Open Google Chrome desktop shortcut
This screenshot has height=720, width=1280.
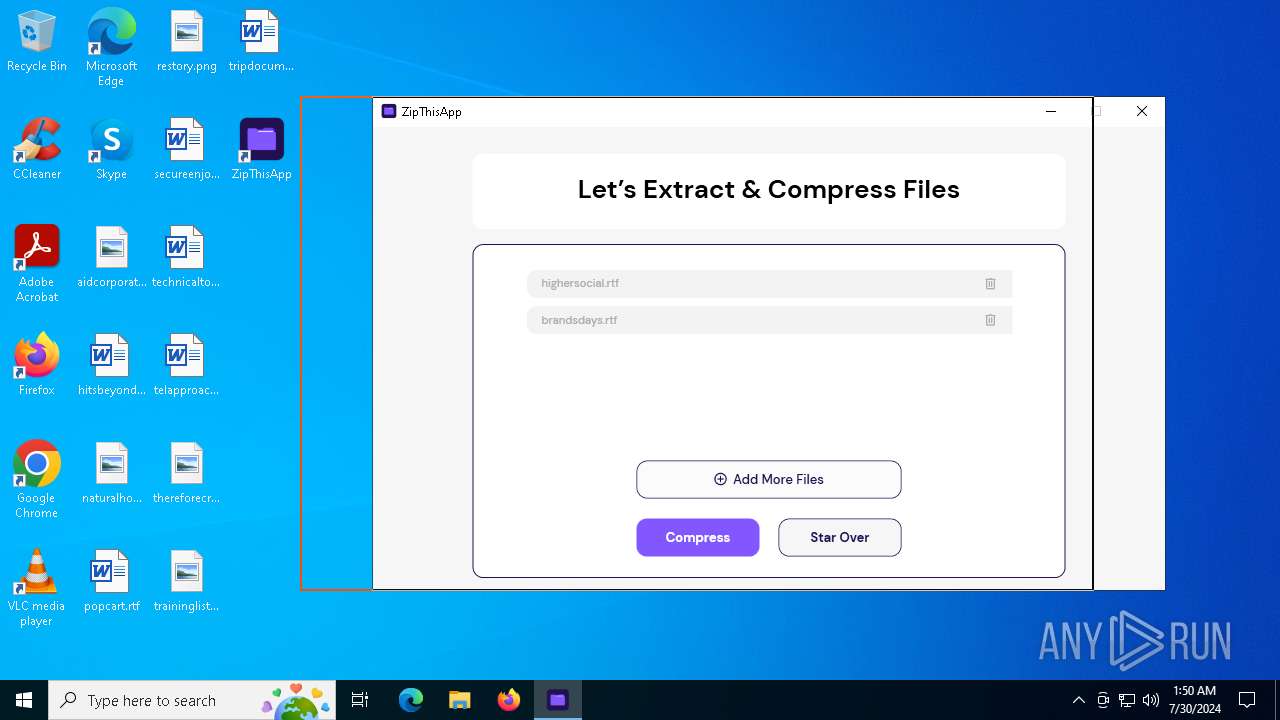tap(37, 480)
